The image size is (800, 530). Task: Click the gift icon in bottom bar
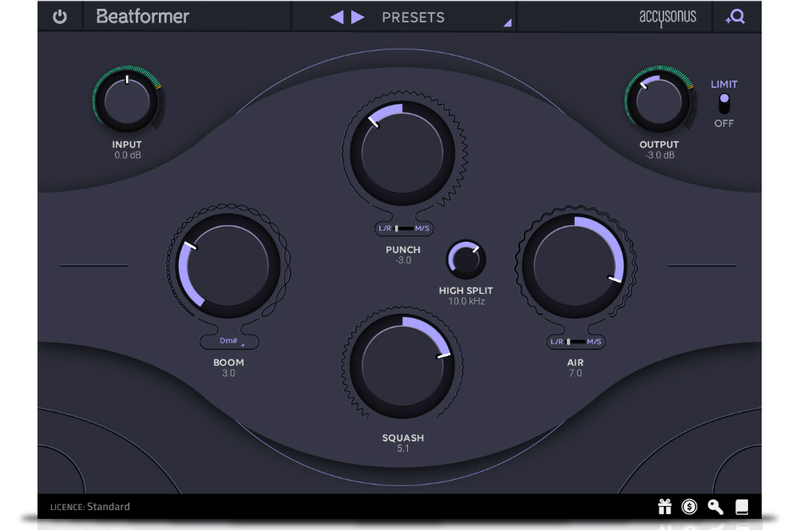point(664,507)
